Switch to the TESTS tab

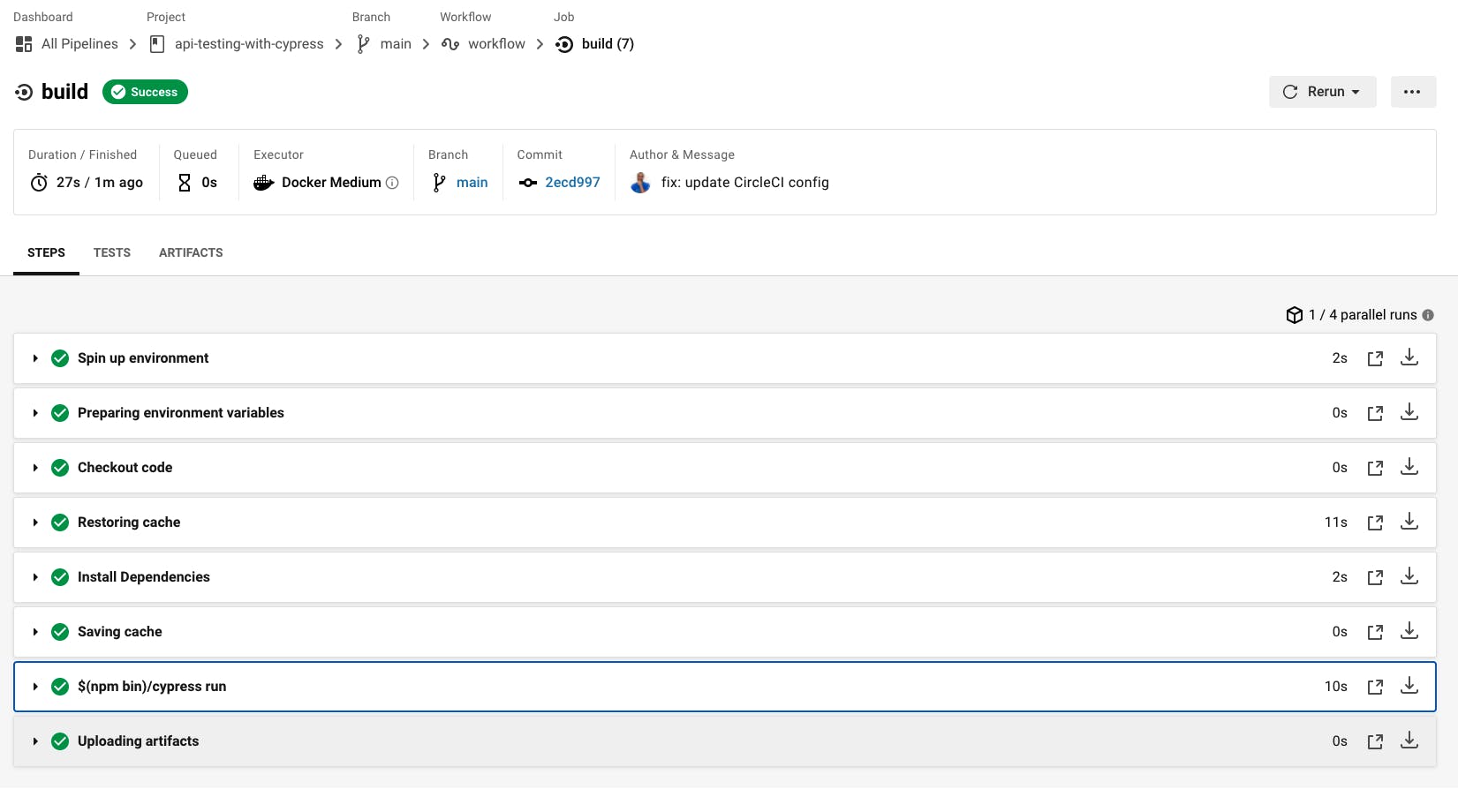112,252
